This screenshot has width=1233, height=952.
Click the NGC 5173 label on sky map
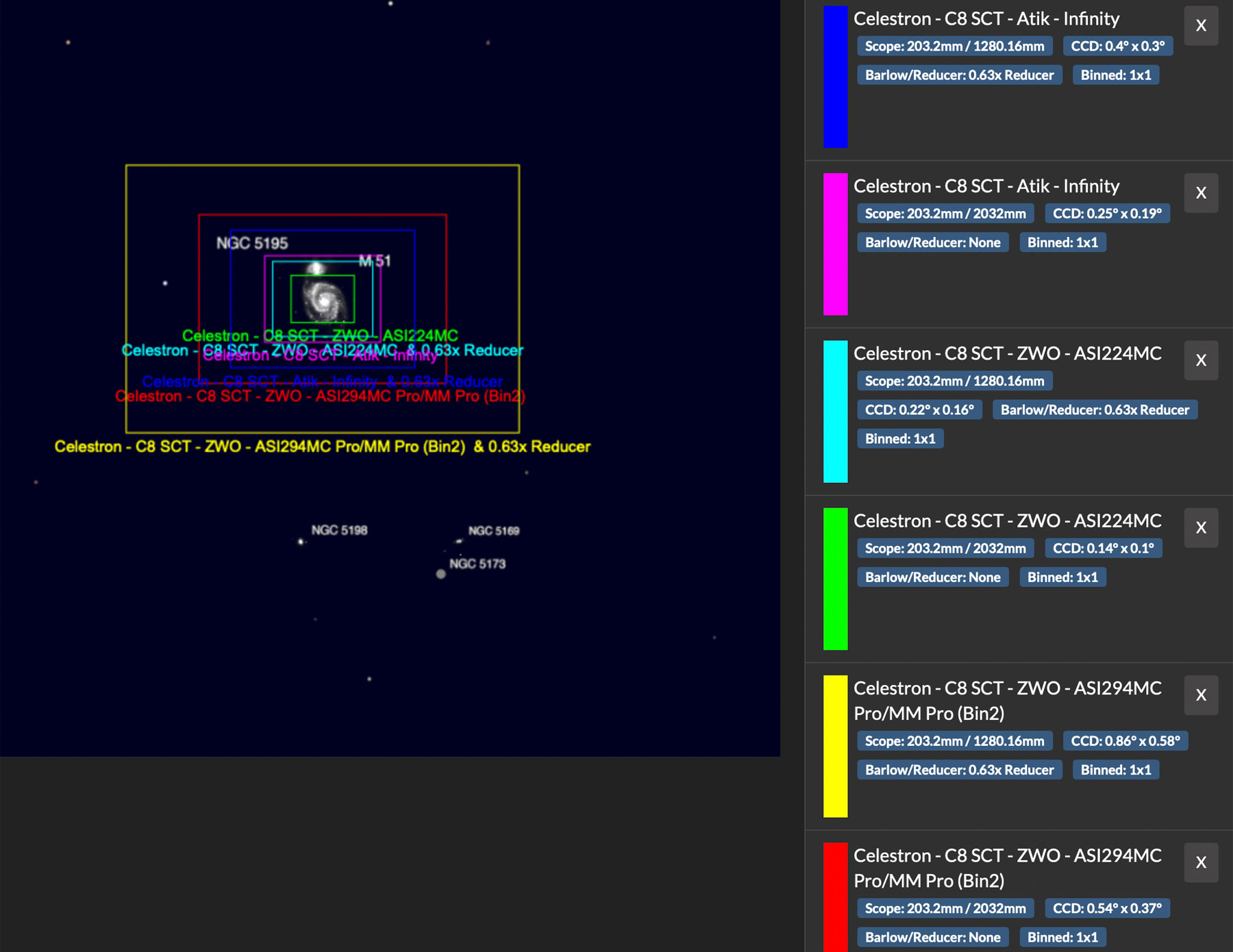(x=477, y=564)
